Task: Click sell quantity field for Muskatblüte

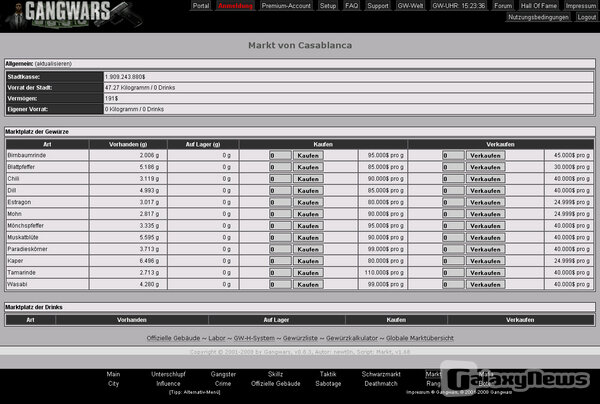Action: click(453, 238)
